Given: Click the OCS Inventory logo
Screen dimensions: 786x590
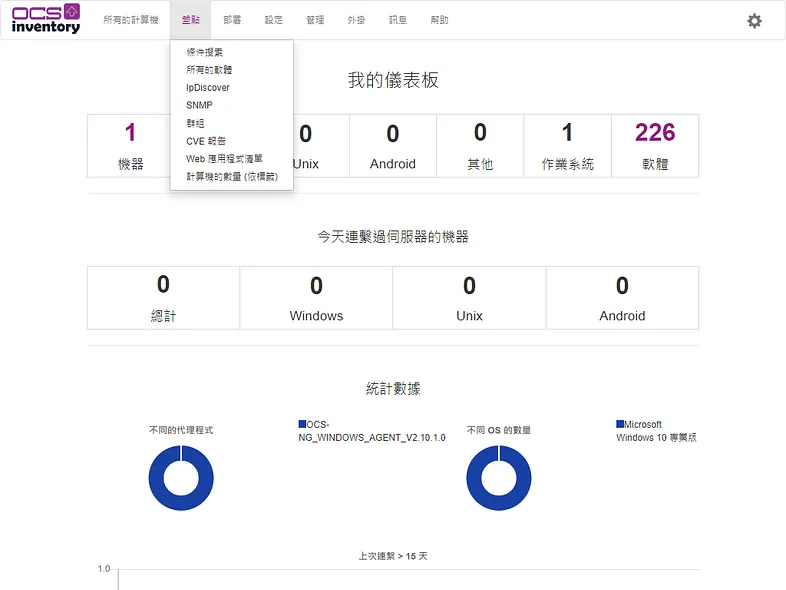Looking at the screenshot, I should tap(46, 19).
